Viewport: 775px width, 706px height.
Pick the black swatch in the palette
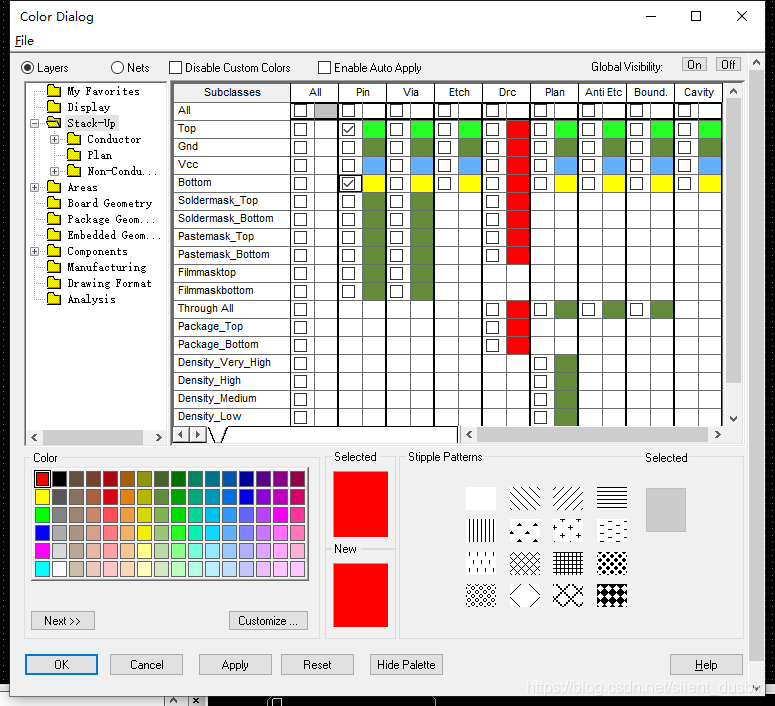pyautogui.click(x=59, y=479)
